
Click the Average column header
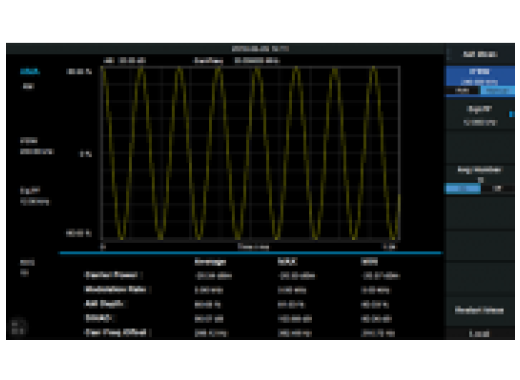point(210,262)
